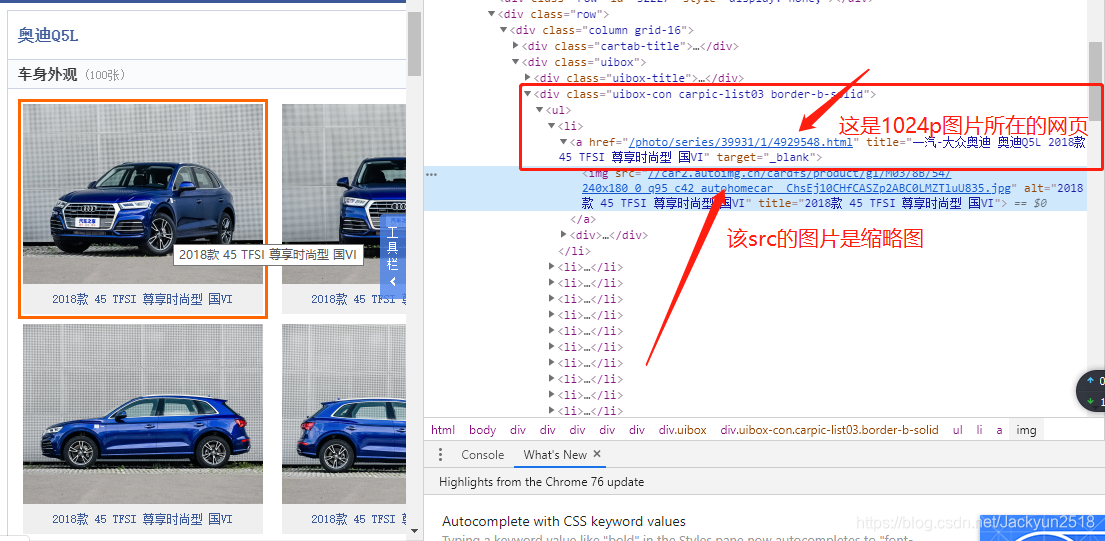Select the a element breadcrumb
The width and height of the screenshot is (1105, 541).
tap(999, 430)
